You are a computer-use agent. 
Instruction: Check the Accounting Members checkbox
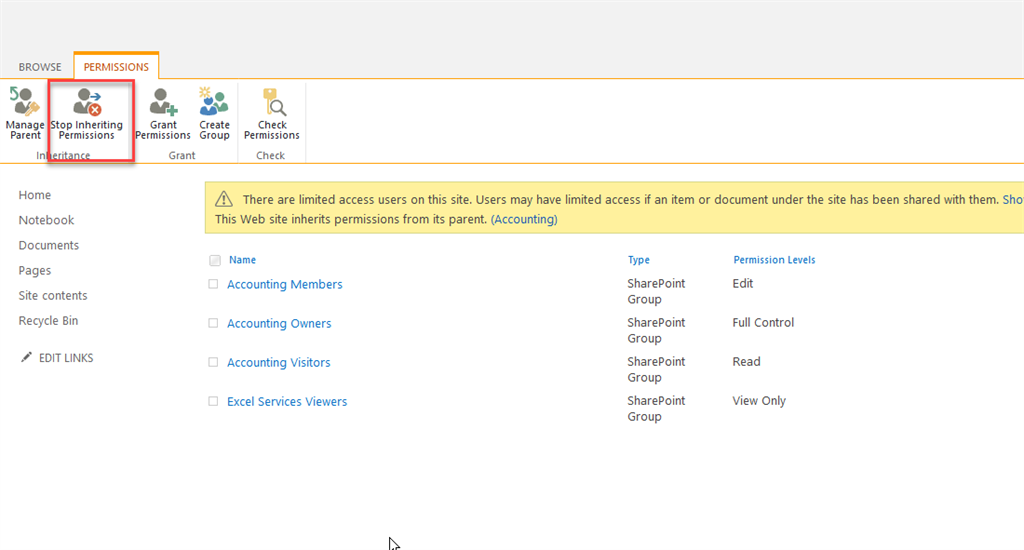point(213,284)
